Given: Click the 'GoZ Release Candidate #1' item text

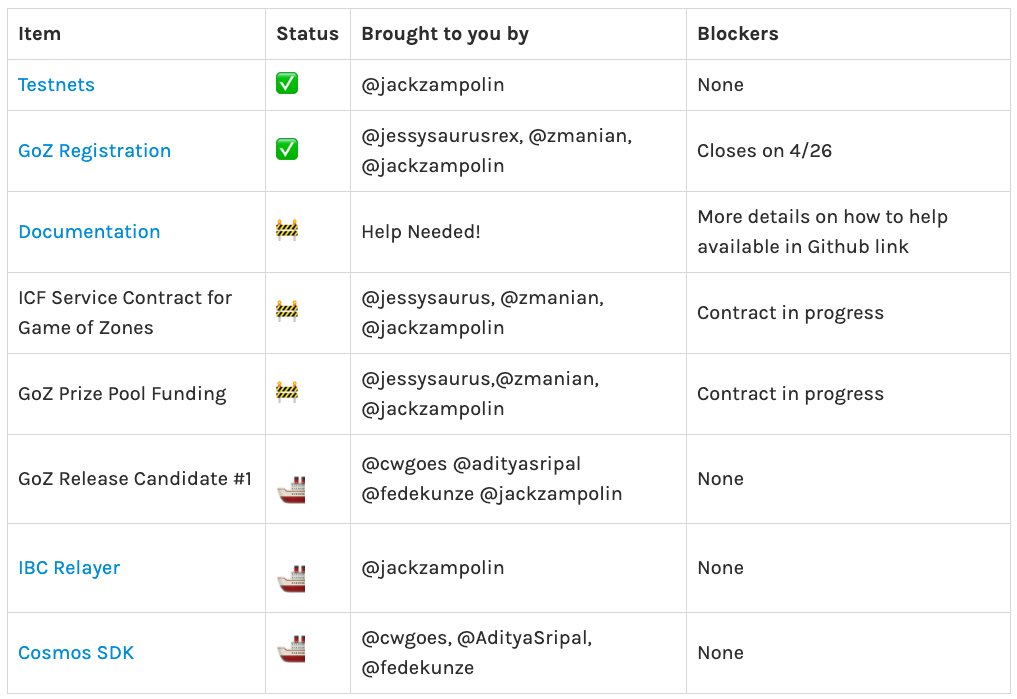Looking at the screenshot, I should (x=135, y=479).
